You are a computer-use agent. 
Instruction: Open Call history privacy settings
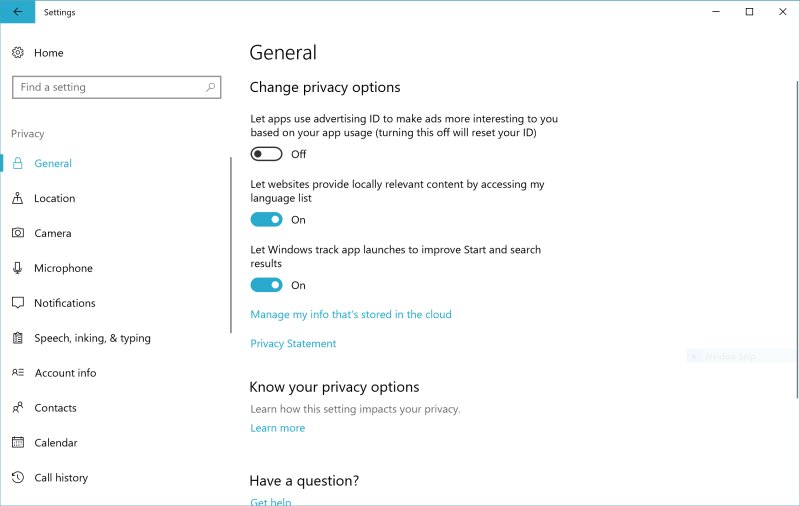pyautogui.click(x=61, y=478)
